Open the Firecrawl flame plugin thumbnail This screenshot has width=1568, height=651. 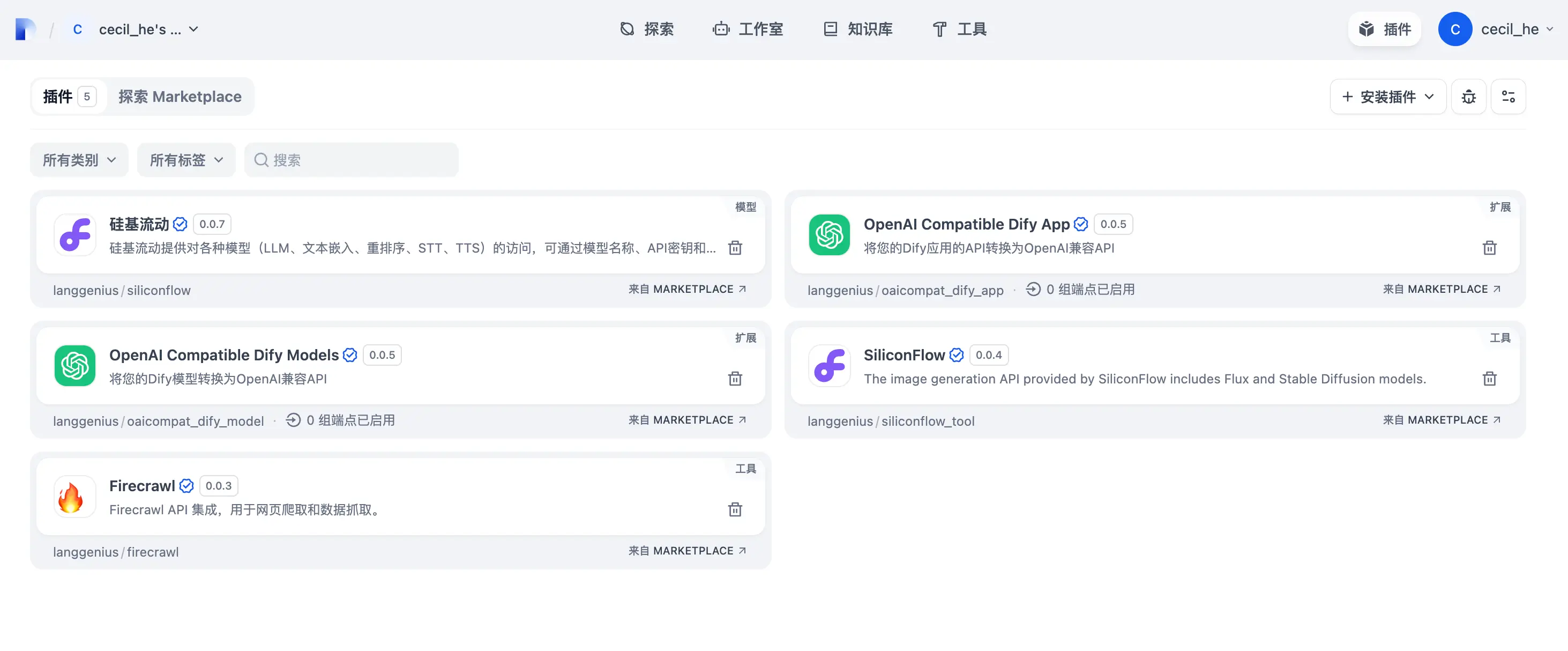pyautogui.click(x=74, y=497)
